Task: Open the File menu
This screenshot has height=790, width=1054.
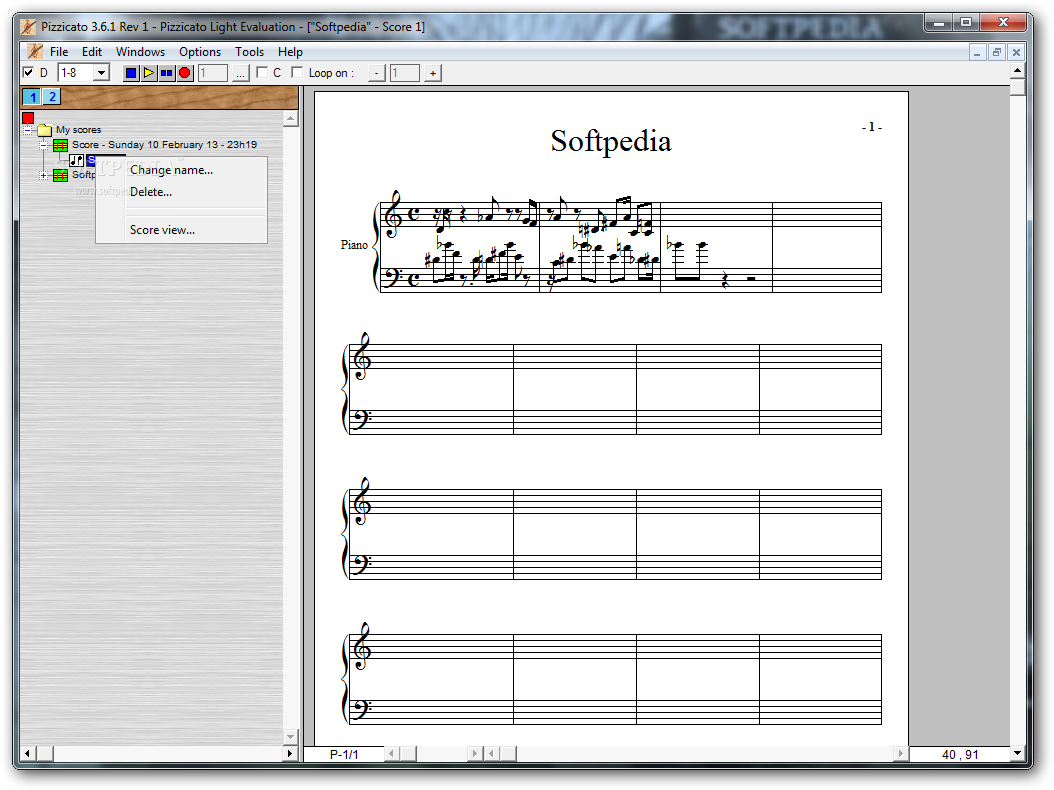Action: click(59, 52)
